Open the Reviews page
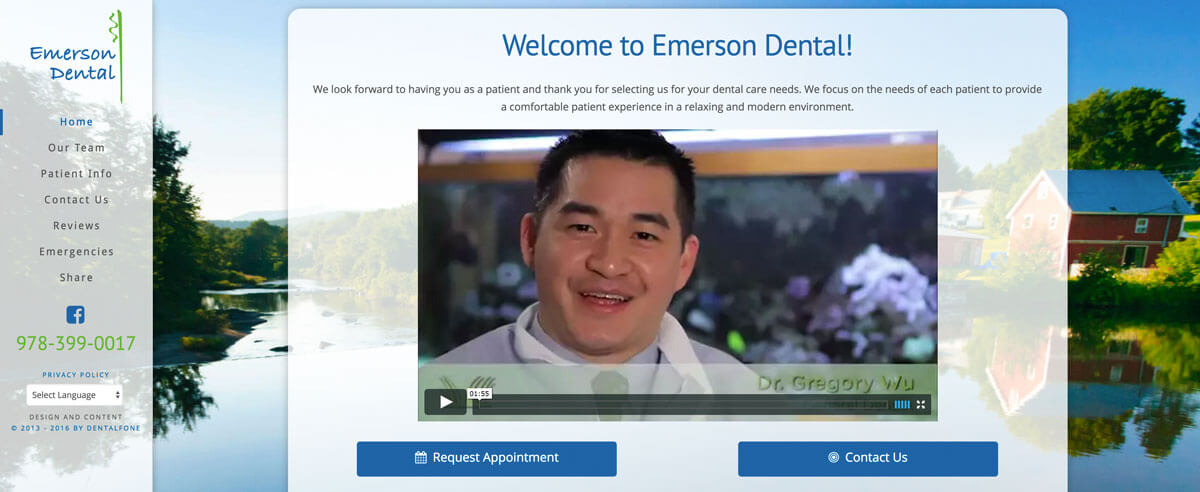 [x=76, y=226]
